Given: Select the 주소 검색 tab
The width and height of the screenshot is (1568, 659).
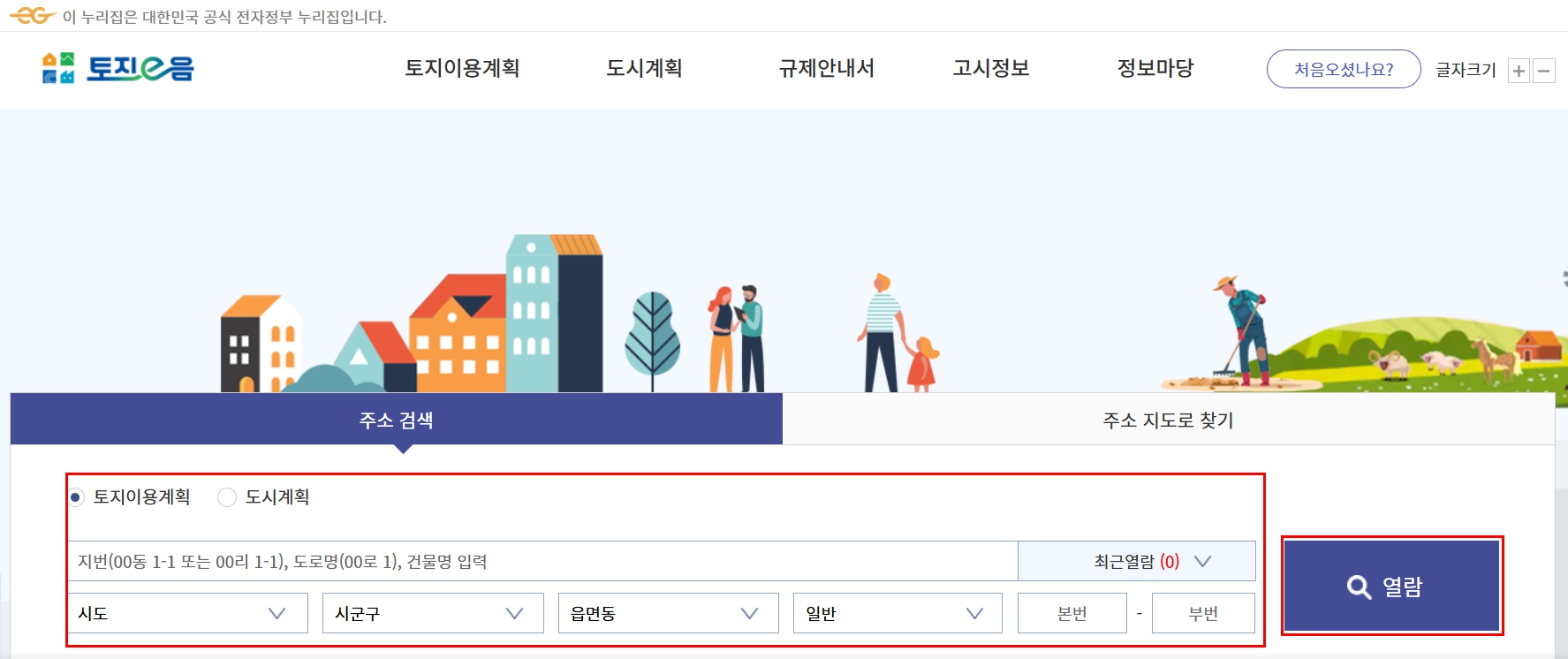Looking at the screenshot, I should 395,420.
